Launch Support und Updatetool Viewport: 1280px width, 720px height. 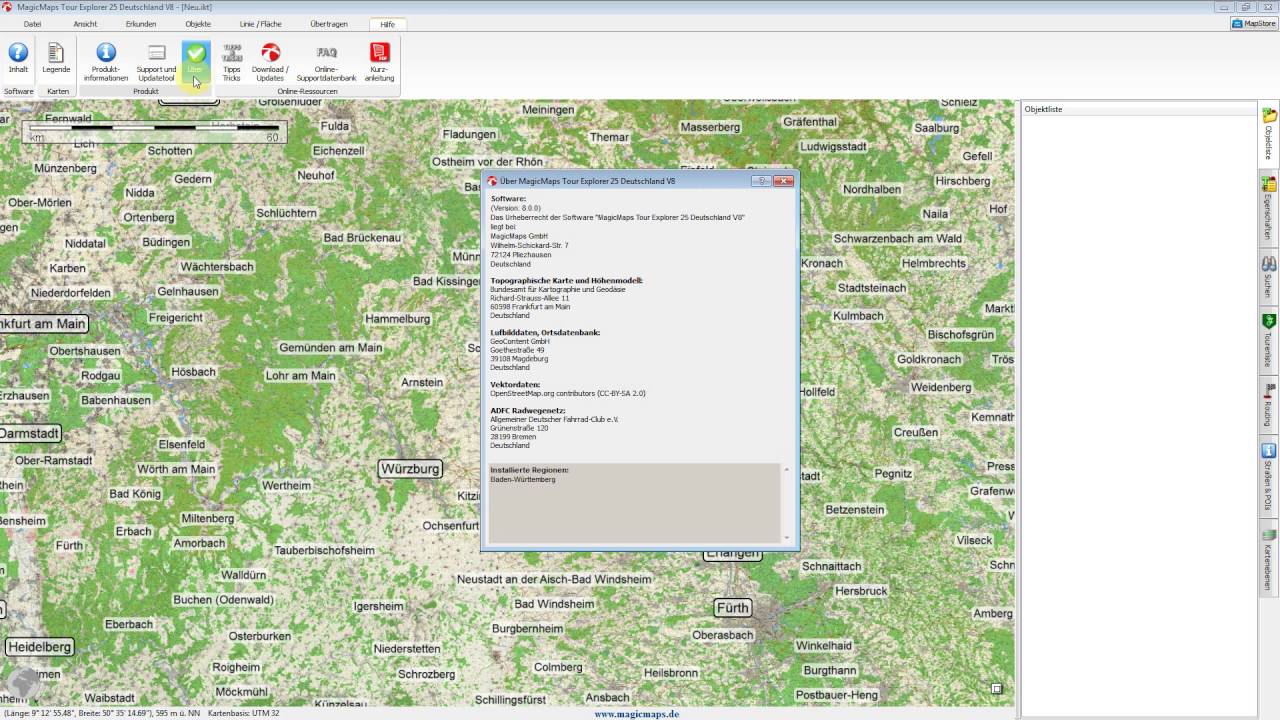[x=156, y=62]
